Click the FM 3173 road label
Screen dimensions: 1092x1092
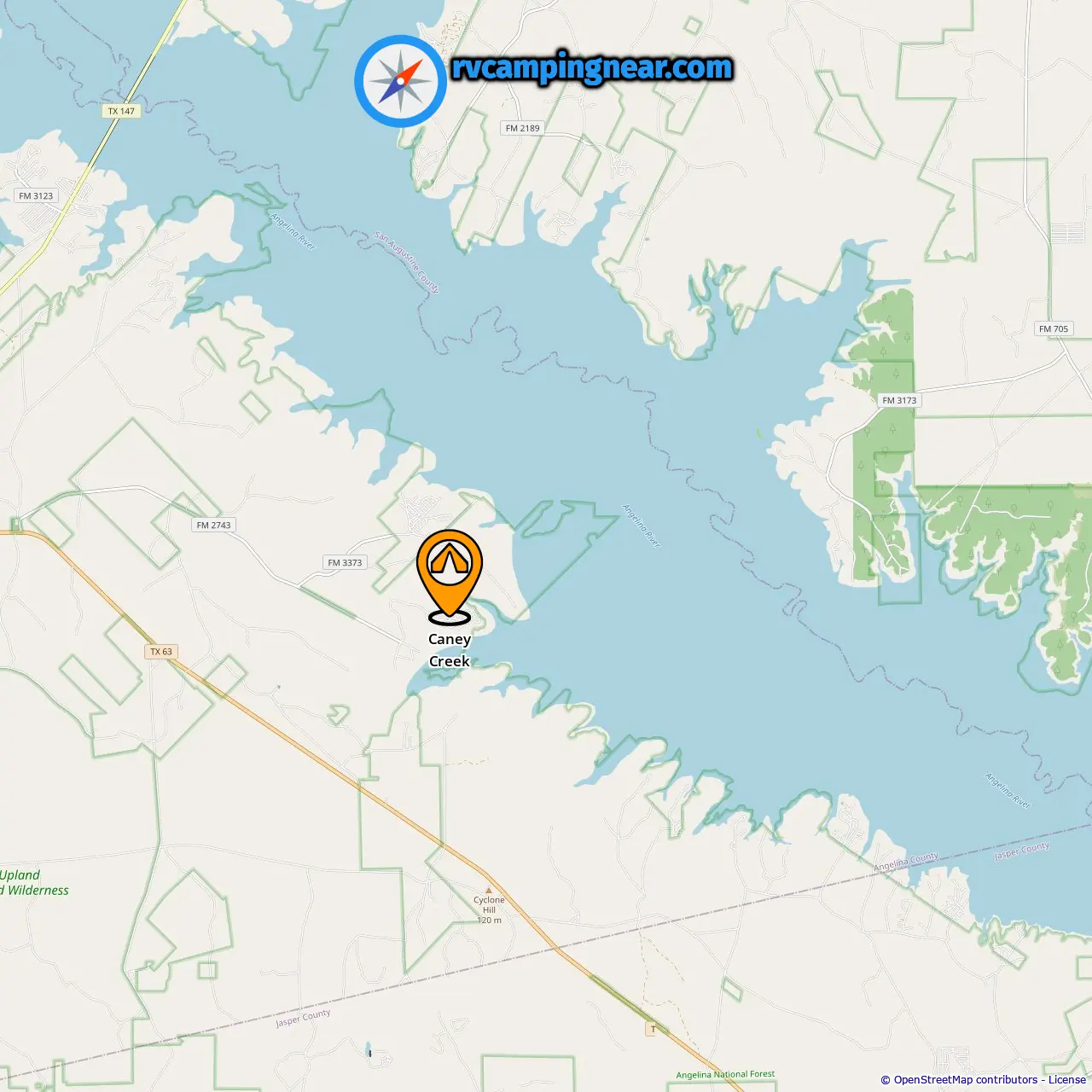coord(899,400)
